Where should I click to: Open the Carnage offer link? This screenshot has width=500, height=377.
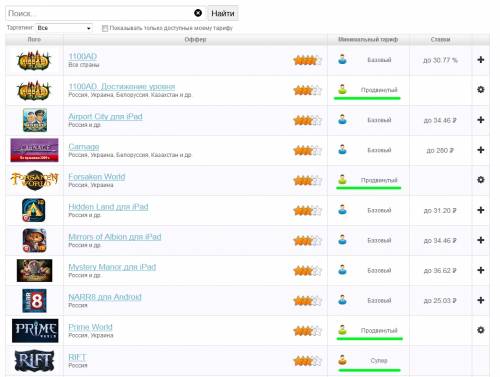[x=84, y=146]
